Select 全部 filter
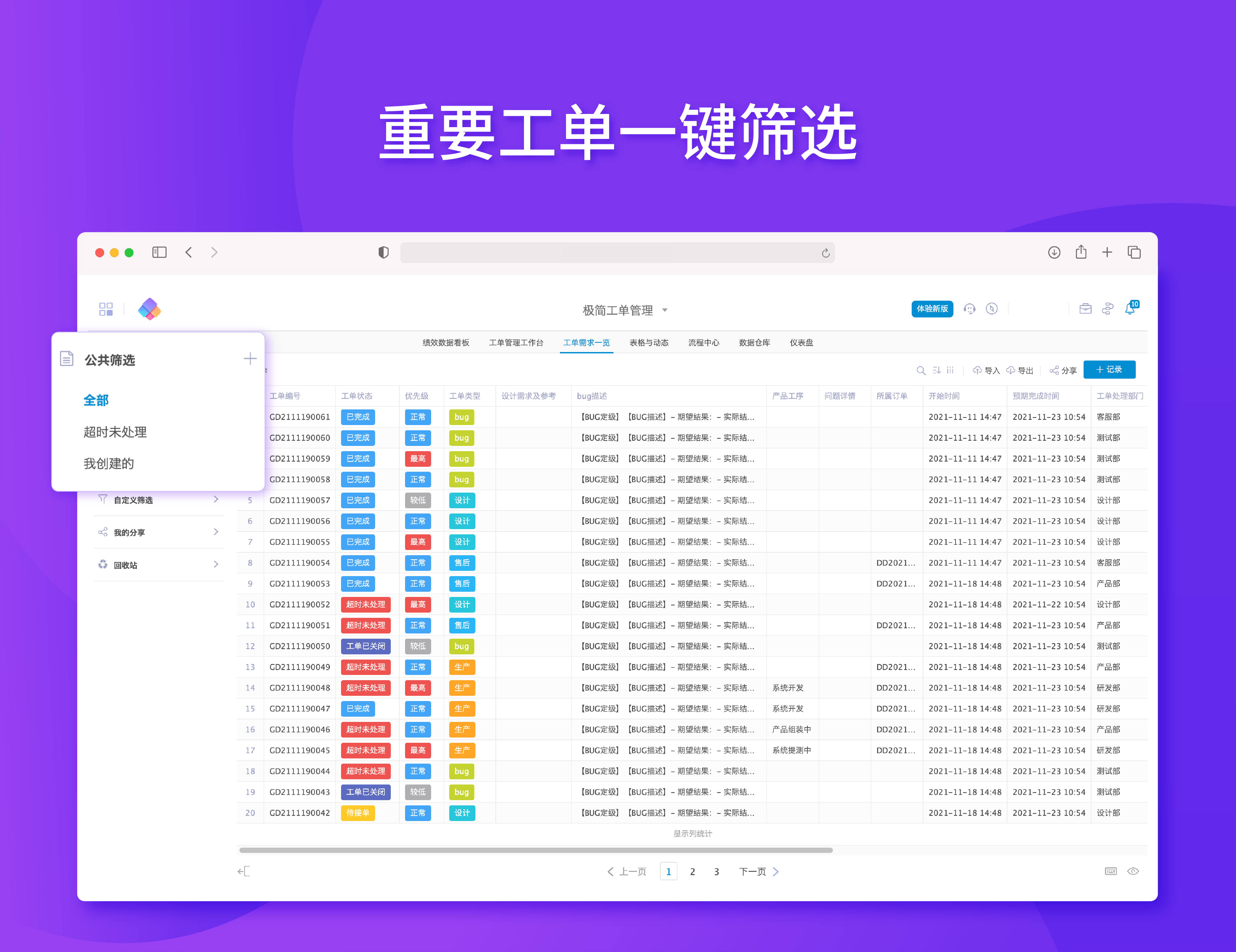 96,400
